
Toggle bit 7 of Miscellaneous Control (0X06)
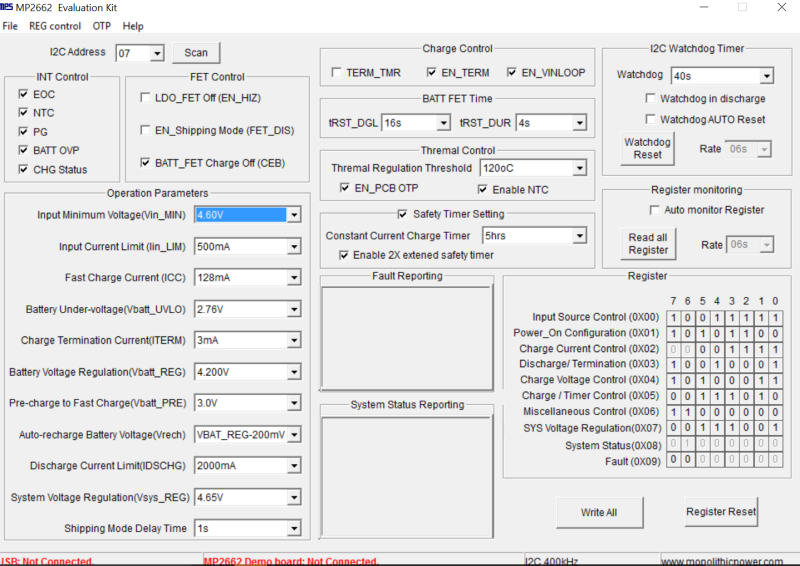pos(673,412)
